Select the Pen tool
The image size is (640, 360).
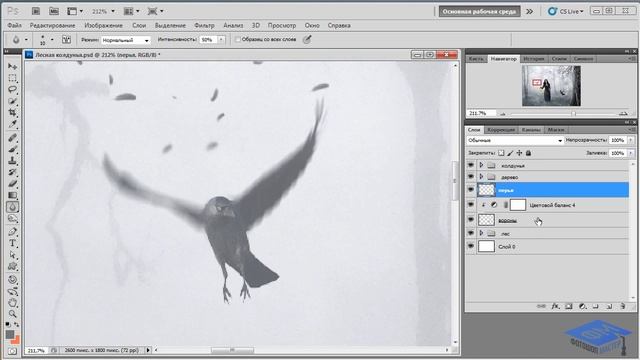click(x=13, y=232)
